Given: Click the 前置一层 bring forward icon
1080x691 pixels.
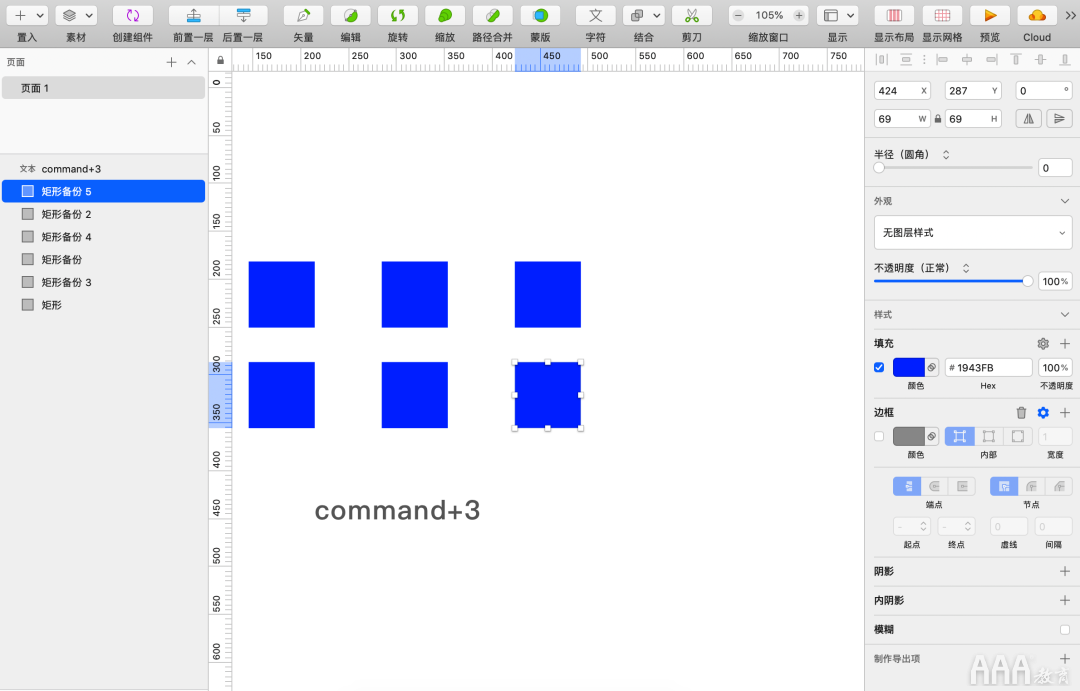Looking at the screenshot, I should (x=194, y=15).
